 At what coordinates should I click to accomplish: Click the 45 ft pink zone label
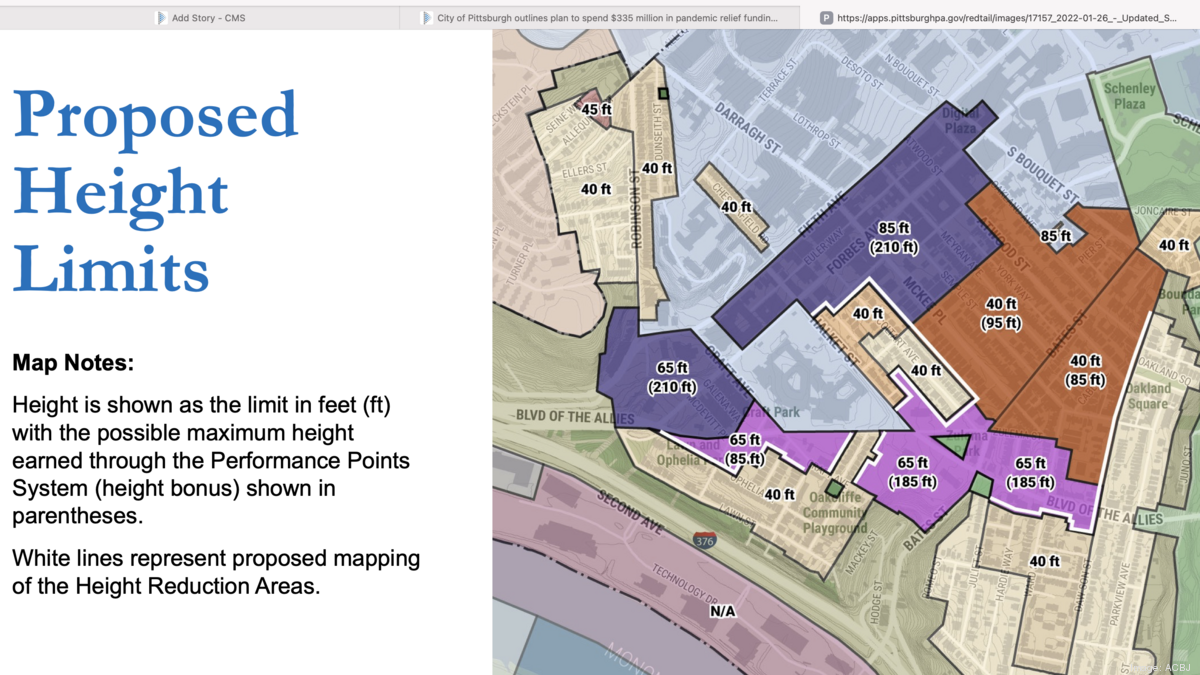coord(595,109)
